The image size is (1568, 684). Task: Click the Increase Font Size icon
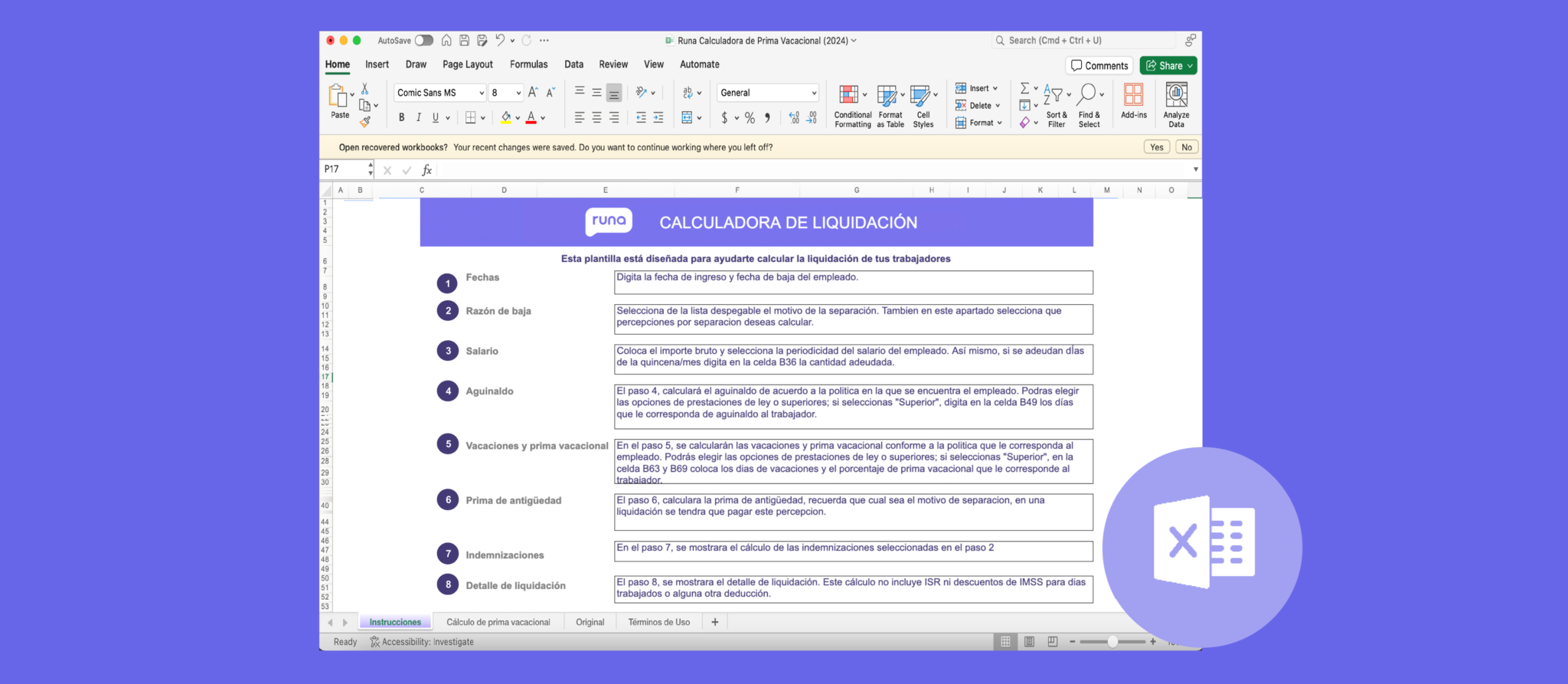(533, 93)
